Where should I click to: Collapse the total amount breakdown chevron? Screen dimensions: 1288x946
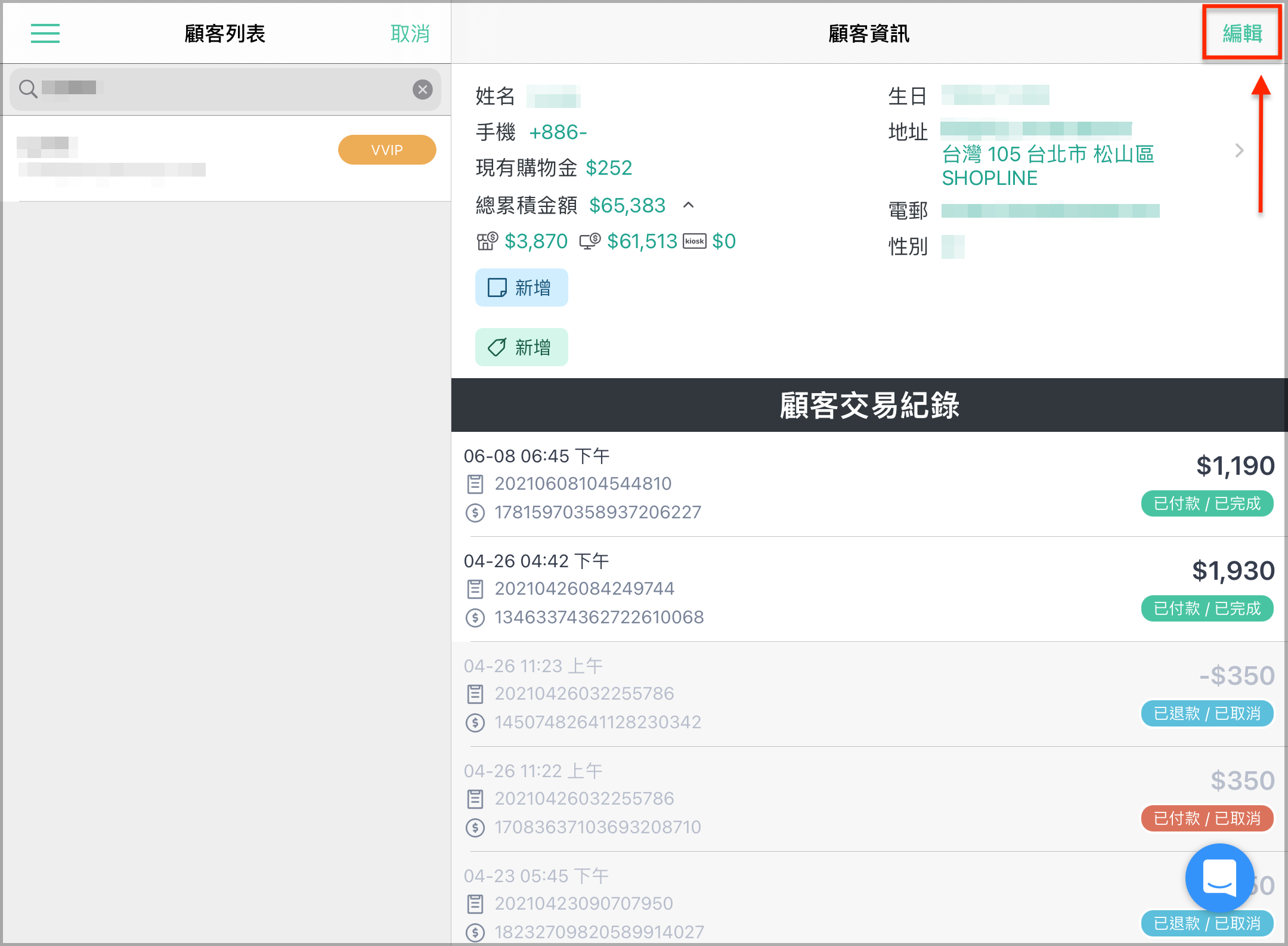pos(689,205)
